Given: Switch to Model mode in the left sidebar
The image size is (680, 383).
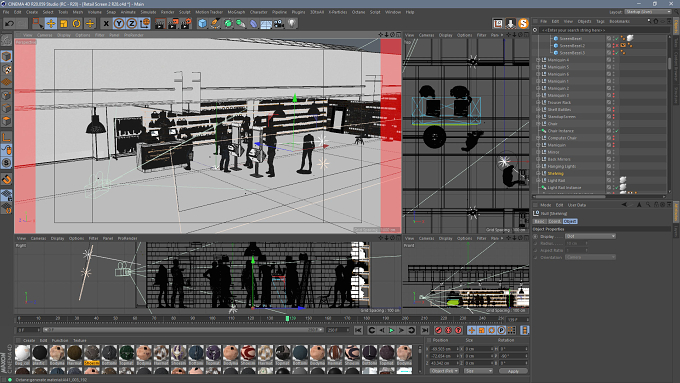Looking at the screenshot, I should tap(7, 56).
